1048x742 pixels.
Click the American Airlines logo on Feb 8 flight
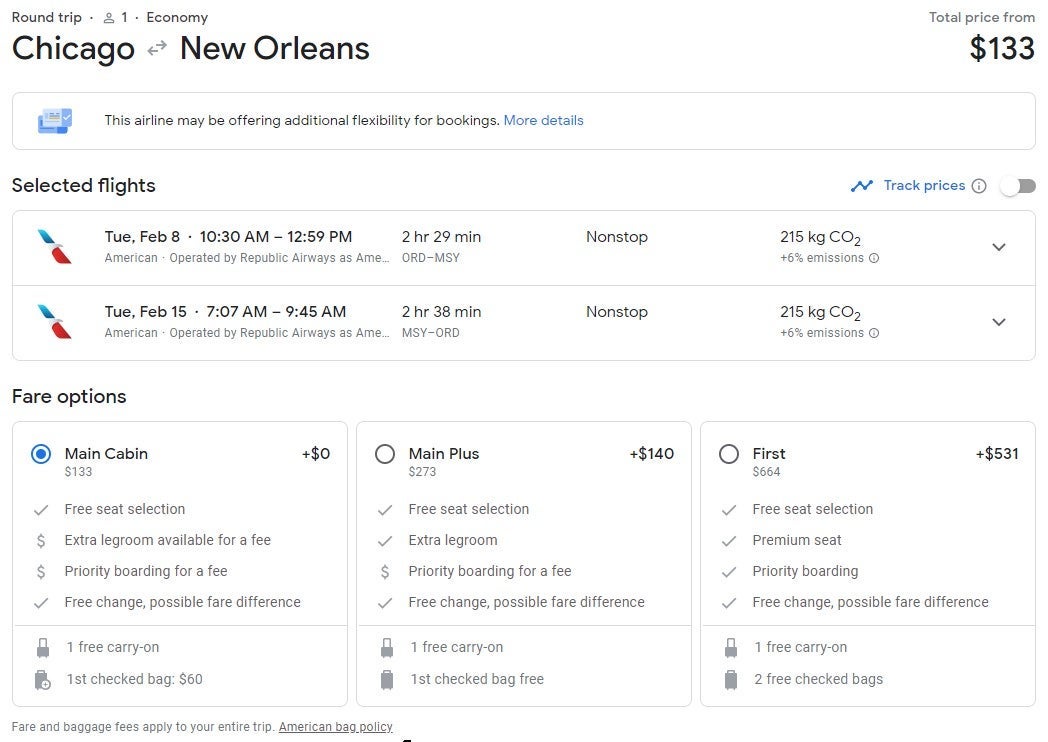tap(55, 247)
